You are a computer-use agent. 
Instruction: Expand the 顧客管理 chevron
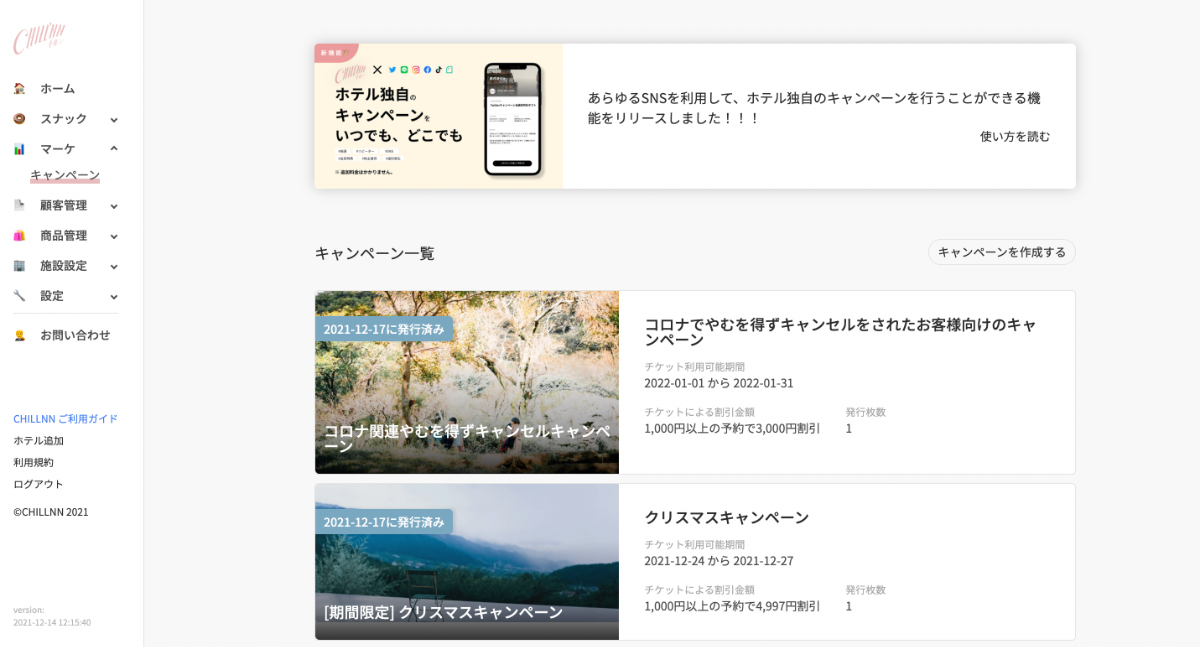(x=114, y=207)
